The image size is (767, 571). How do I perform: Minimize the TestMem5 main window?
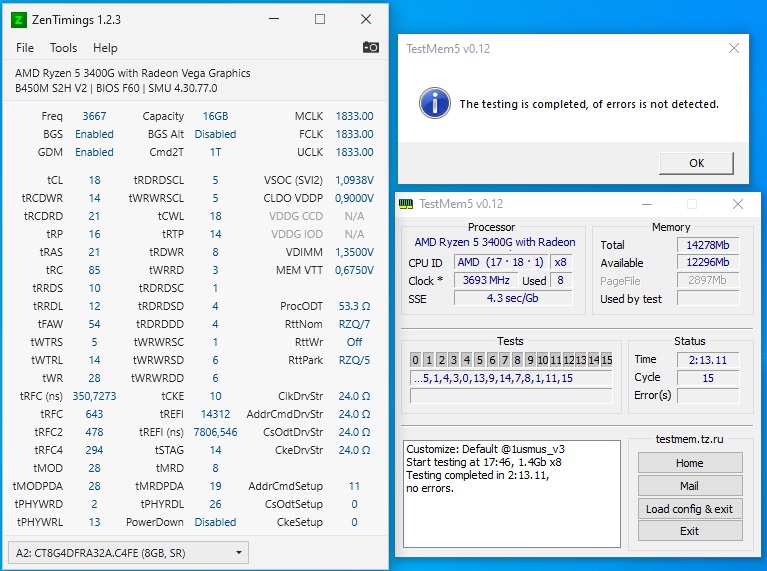647,204
